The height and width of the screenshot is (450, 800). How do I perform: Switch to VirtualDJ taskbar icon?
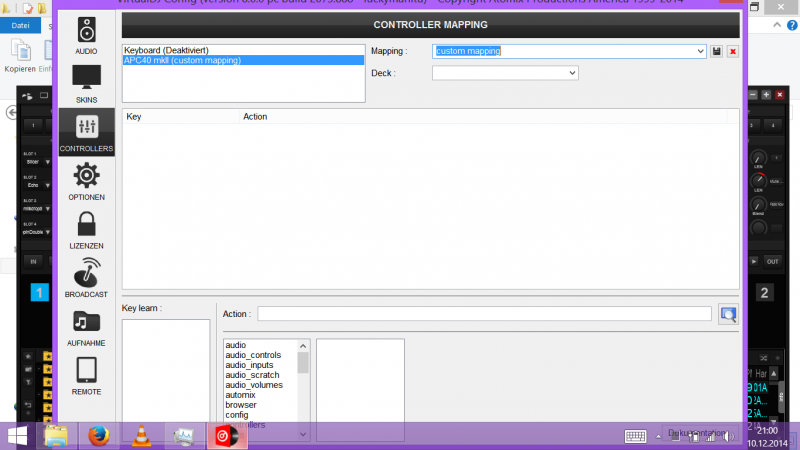(227, 436)
